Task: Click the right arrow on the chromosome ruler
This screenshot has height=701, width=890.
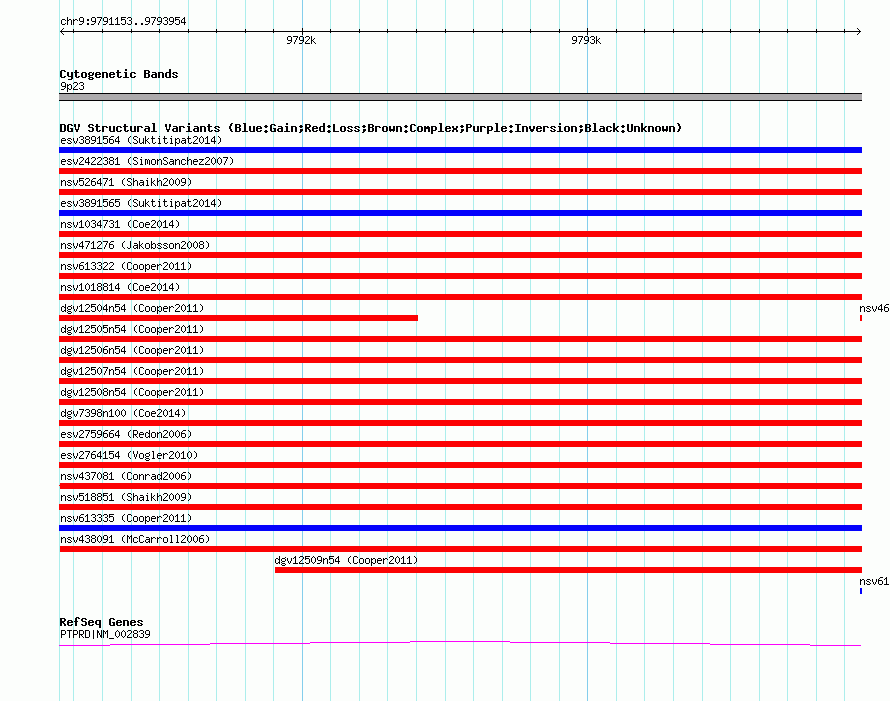Action: [x=858, y=32]
